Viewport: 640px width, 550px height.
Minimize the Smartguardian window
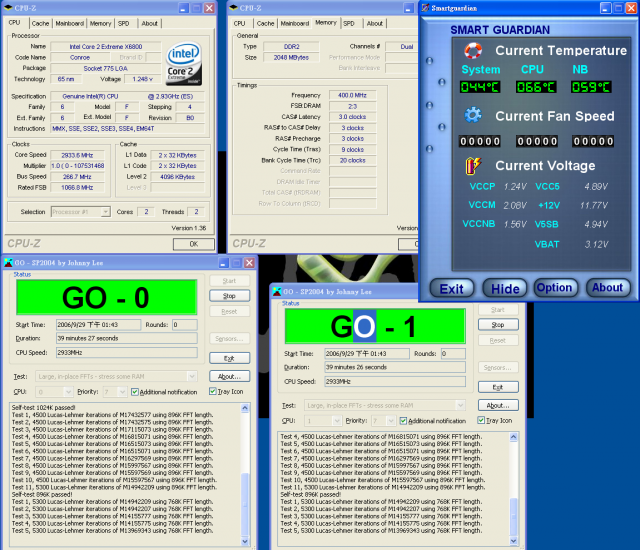(x=605, y=8)
